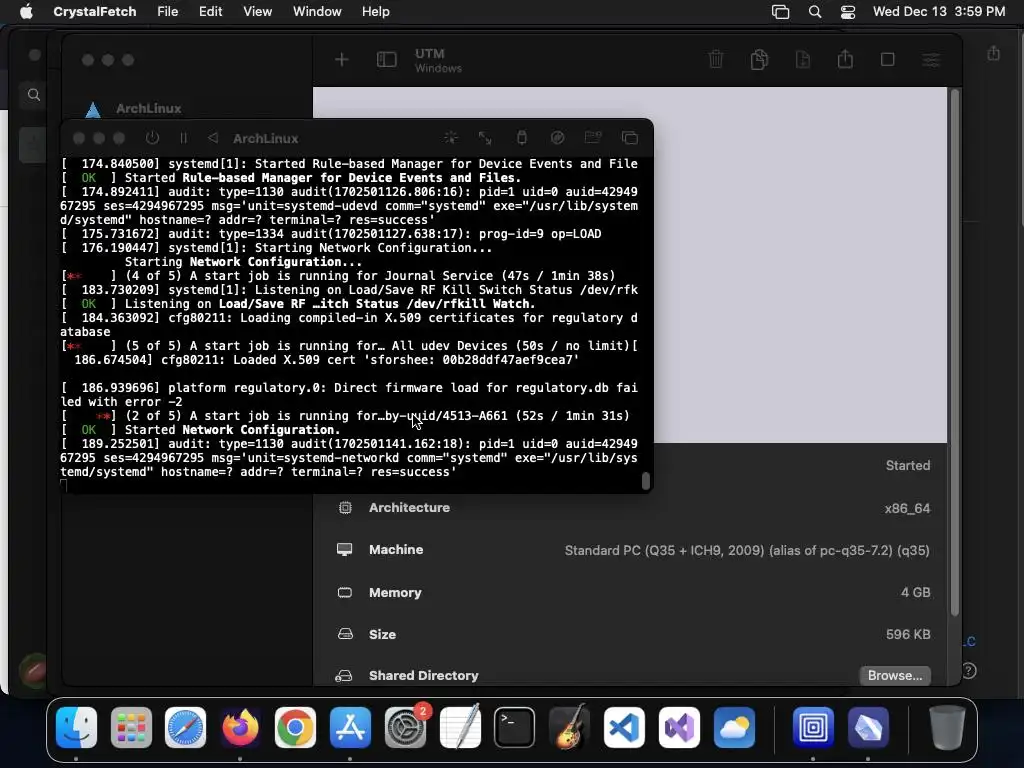The height and width of the screenshot is (768, 1024).
Task: Open Weather app from the Dock
Action: [734, 727]
